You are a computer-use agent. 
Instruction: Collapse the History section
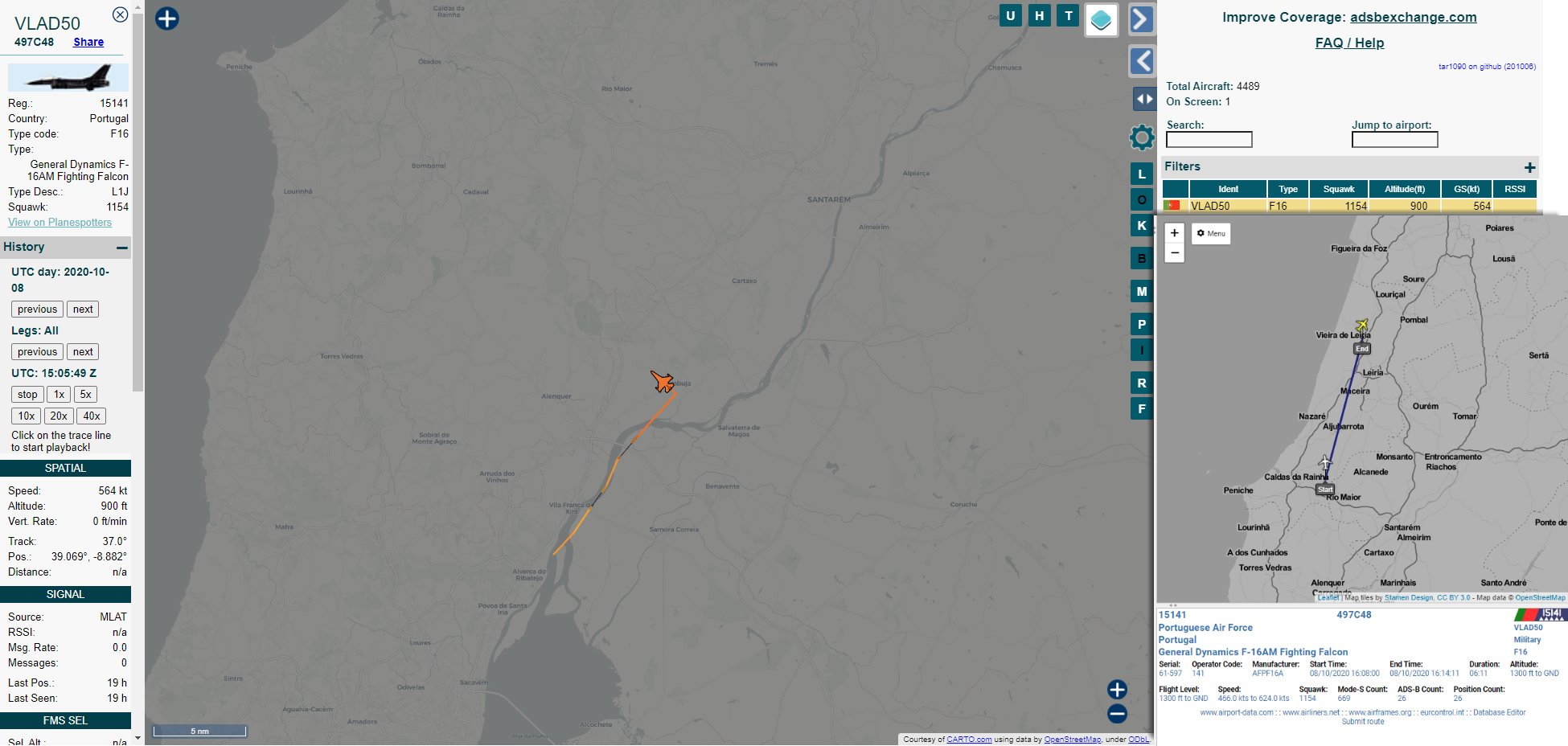click(121, 248)
